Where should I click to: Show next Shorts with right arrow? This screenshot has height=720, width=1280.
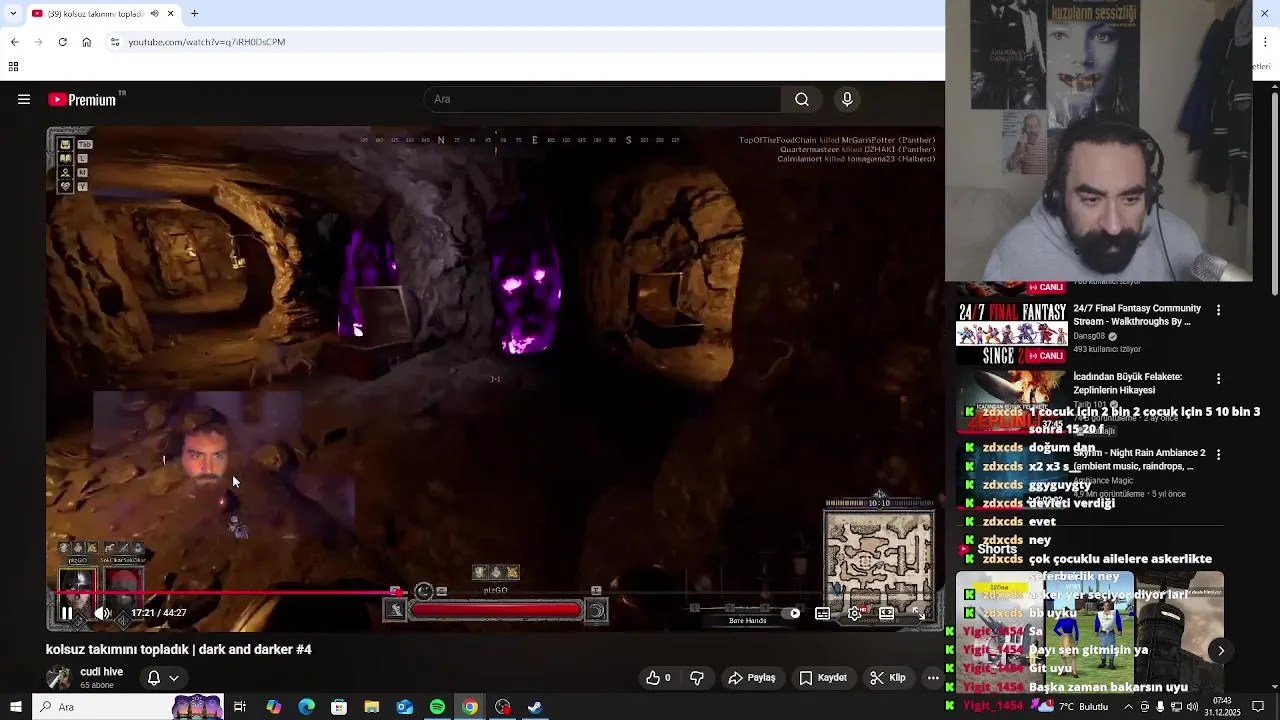1221,651
